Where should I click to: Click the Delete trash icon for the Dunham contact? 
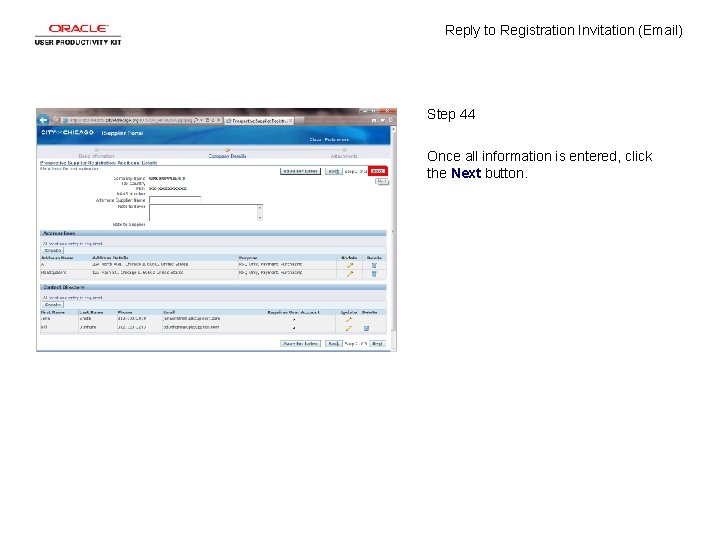click(366, 328)
